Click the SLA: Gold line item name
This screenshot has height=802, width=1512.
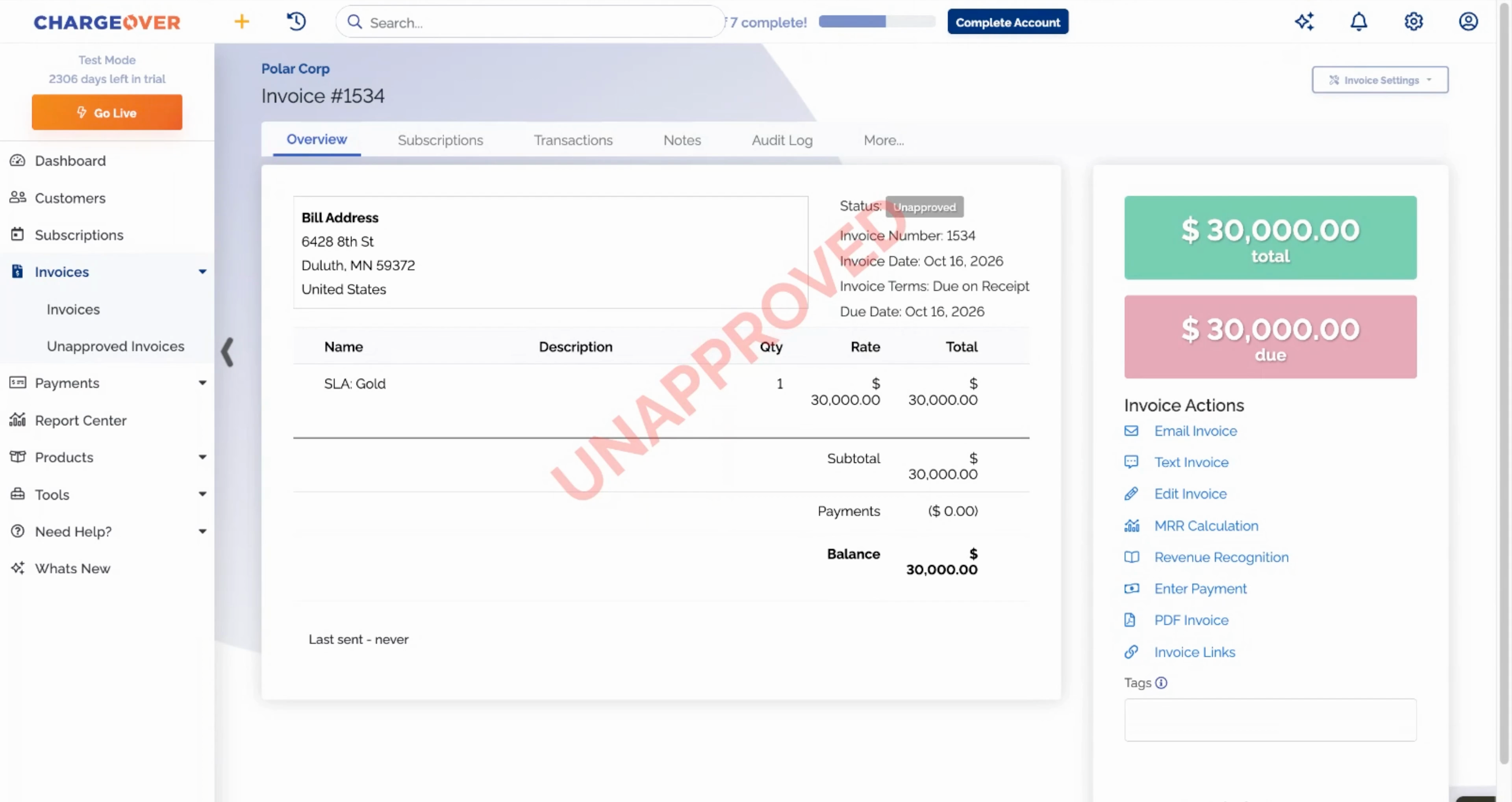pos(354,383)
